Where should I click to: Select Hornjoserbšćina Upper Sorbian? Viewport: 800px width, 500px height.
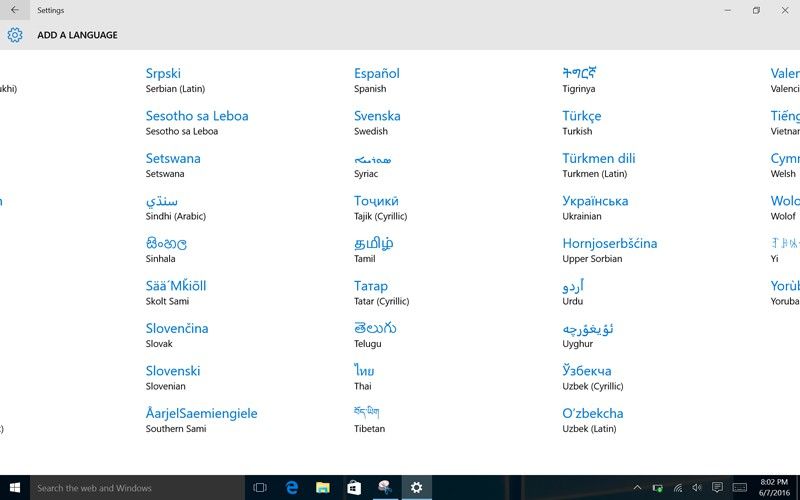(x=610, y=250)
